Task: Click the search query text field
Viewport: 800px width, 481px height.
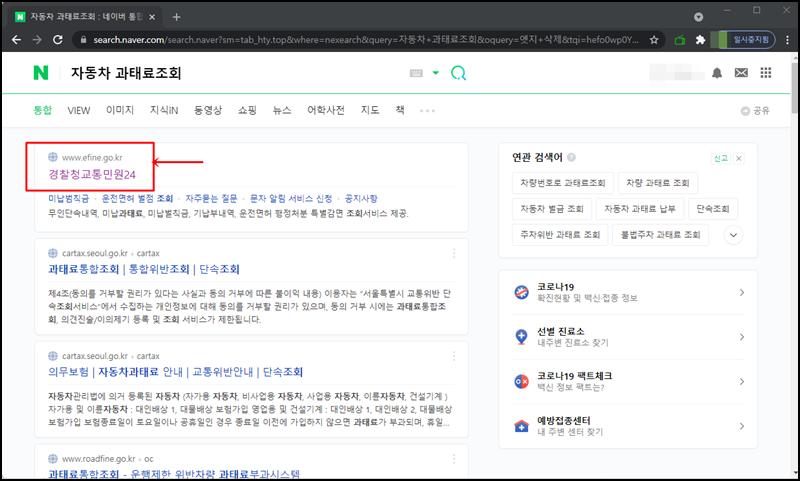Action: click(235, 73)
